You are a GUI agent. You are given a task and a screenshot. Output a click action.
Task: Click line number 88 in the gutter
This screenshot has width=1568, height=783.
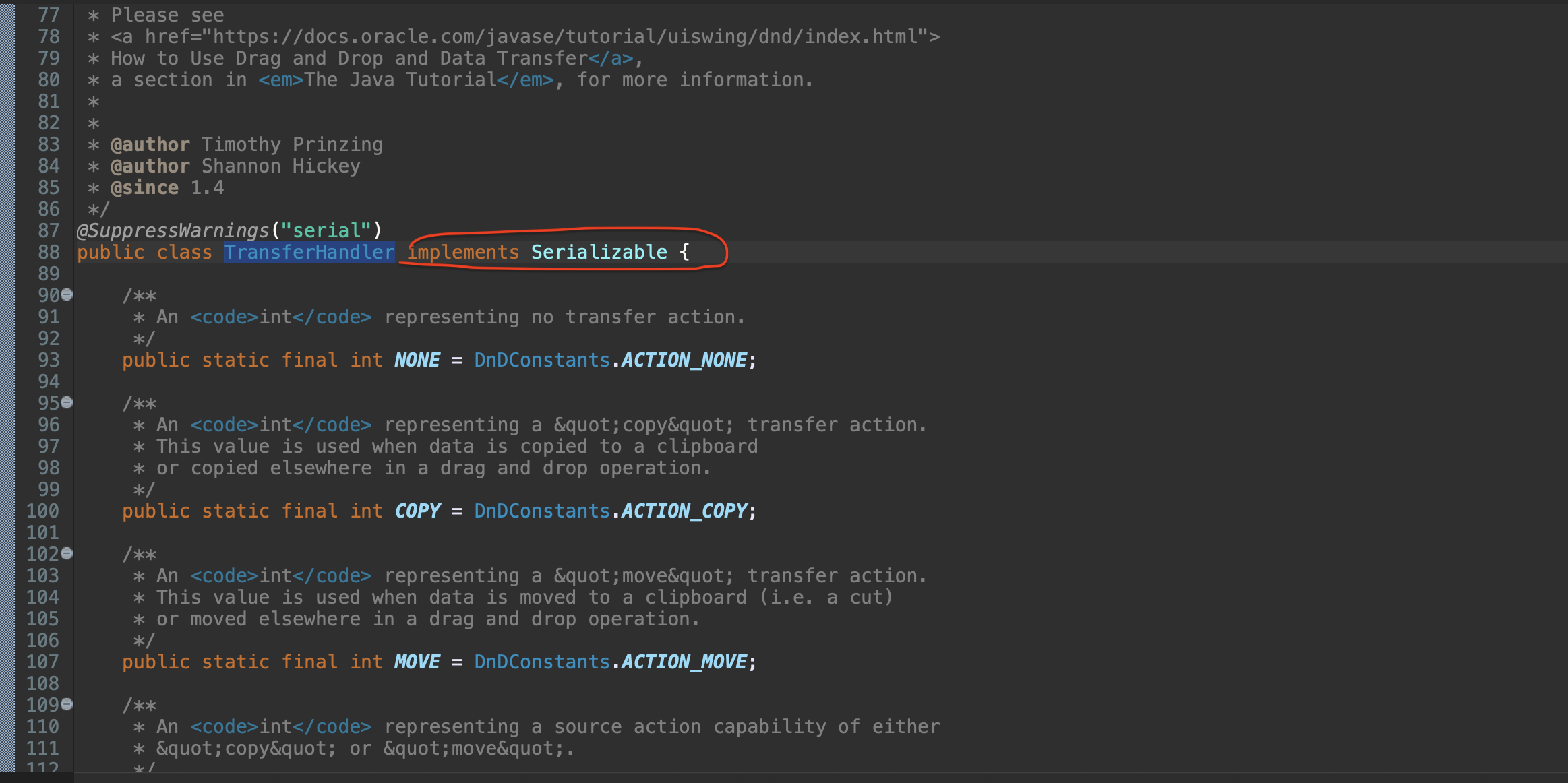tap(49, 252)
